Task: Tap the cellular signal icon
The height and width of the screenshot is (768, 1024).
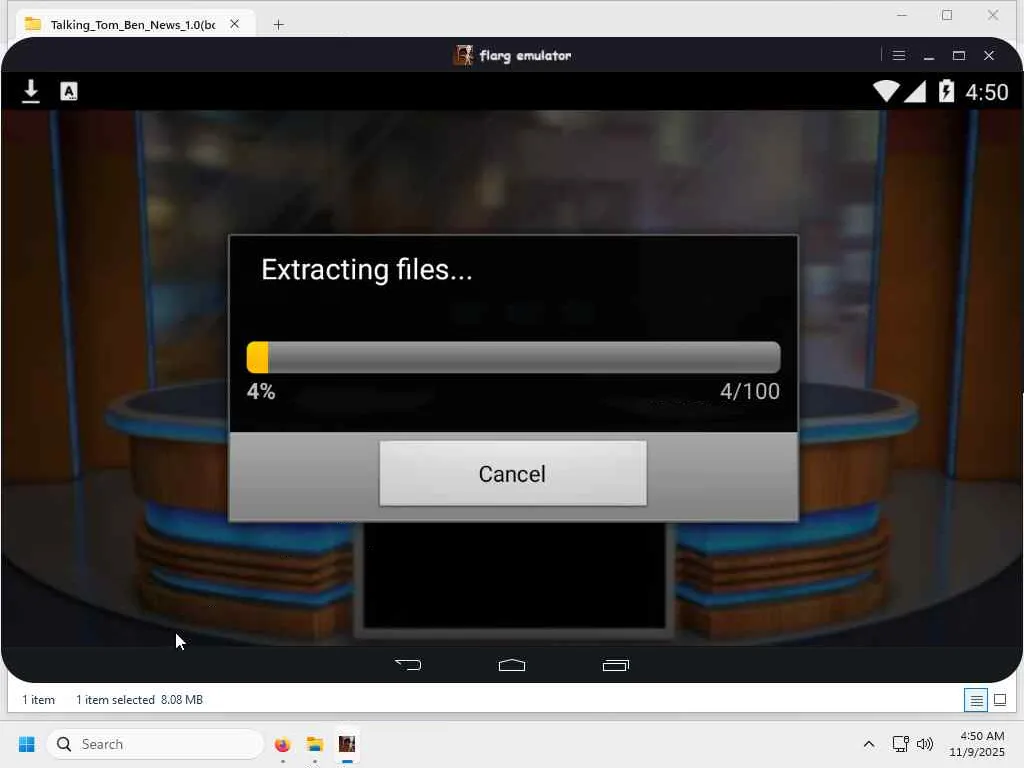Action: [x=915, y=91]
